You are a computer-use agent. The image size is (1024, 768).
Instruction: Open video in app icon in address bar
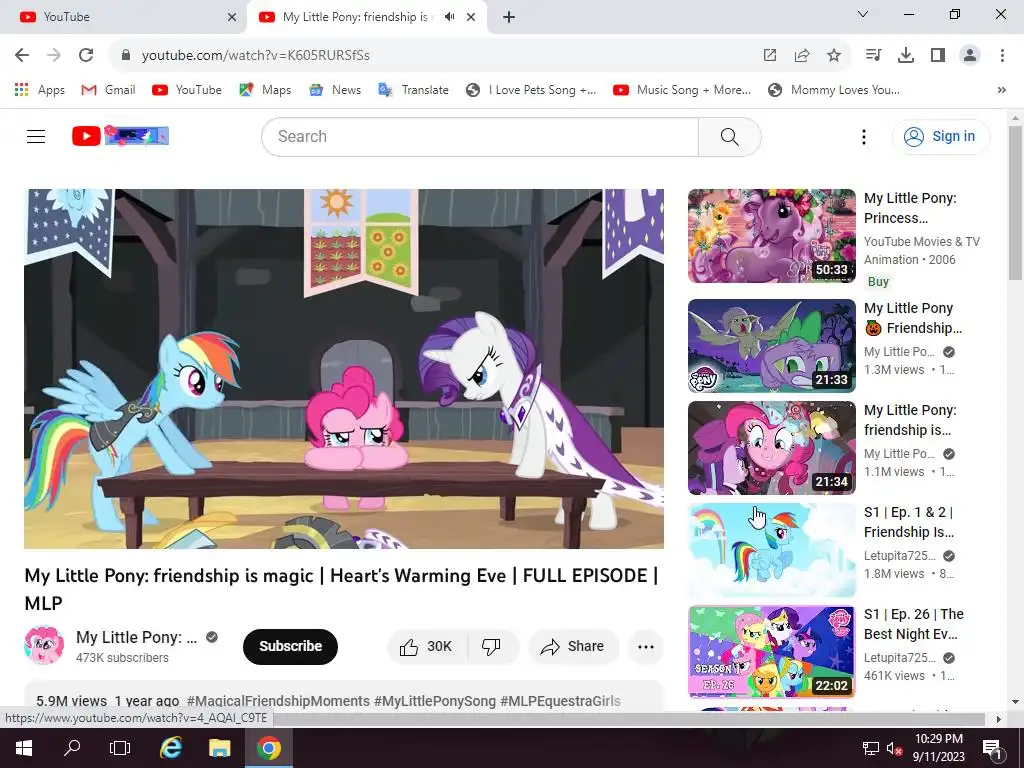pyautogui.click(x=769, y=55)
